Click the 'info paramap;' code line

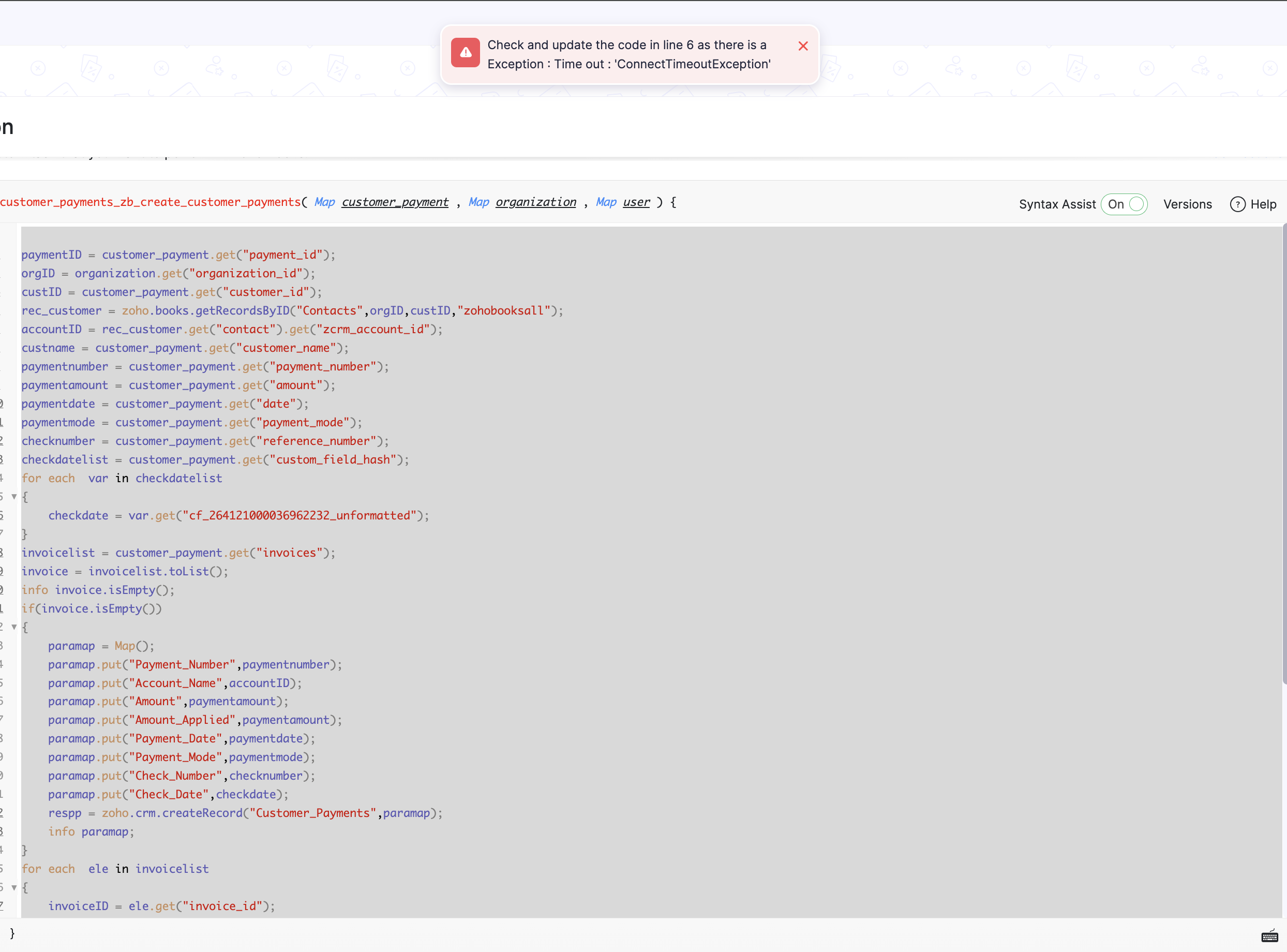click(x=91, y=831)
